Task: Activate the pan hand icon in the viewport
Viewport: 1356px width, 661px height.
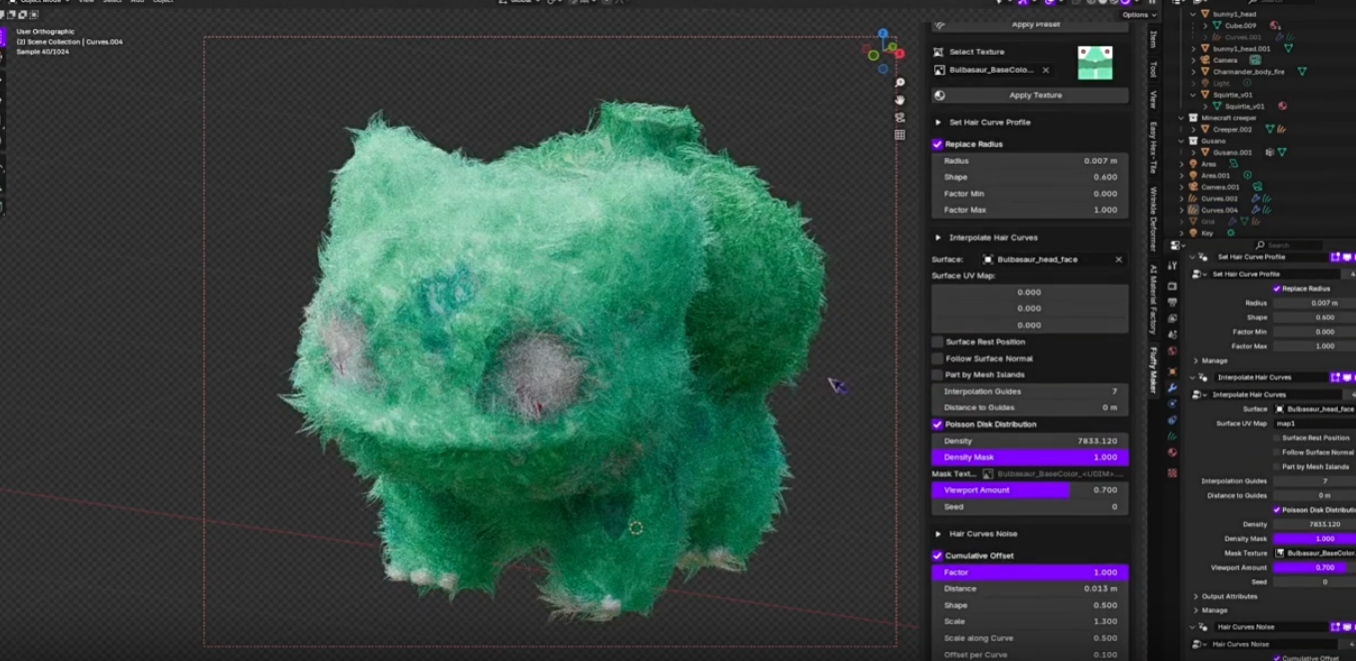Action: [x=900, y=100]
